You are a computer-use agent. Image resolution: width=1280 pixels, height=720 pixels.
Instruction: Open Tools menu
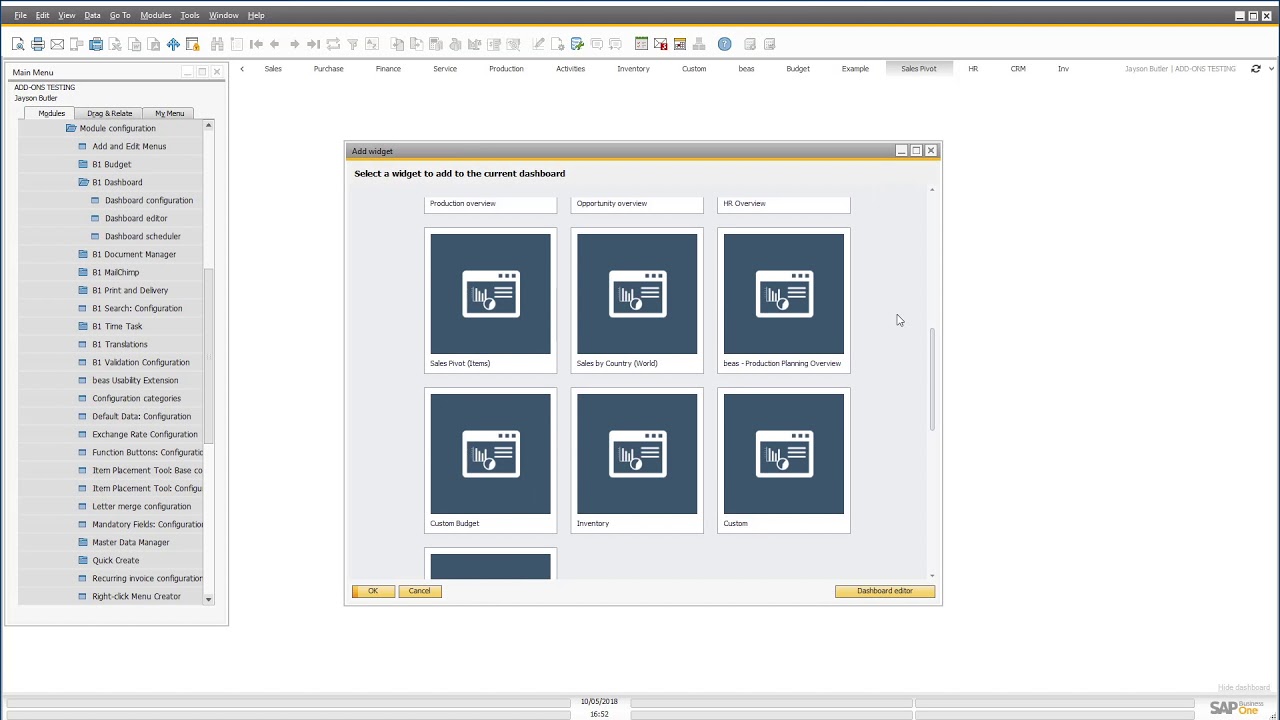tap(190, 15)
